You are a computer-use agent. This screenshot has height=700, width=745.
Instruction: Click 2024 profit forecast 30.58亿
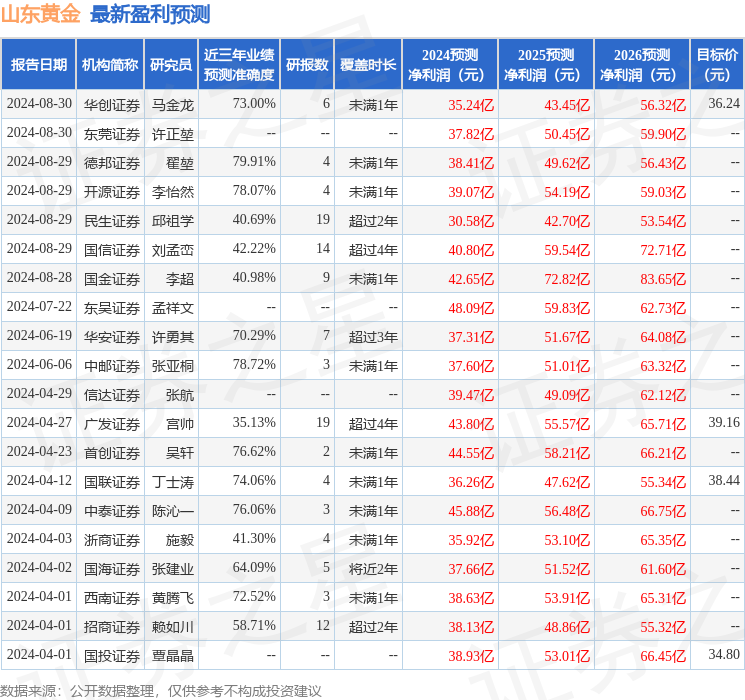click(471, 221)
